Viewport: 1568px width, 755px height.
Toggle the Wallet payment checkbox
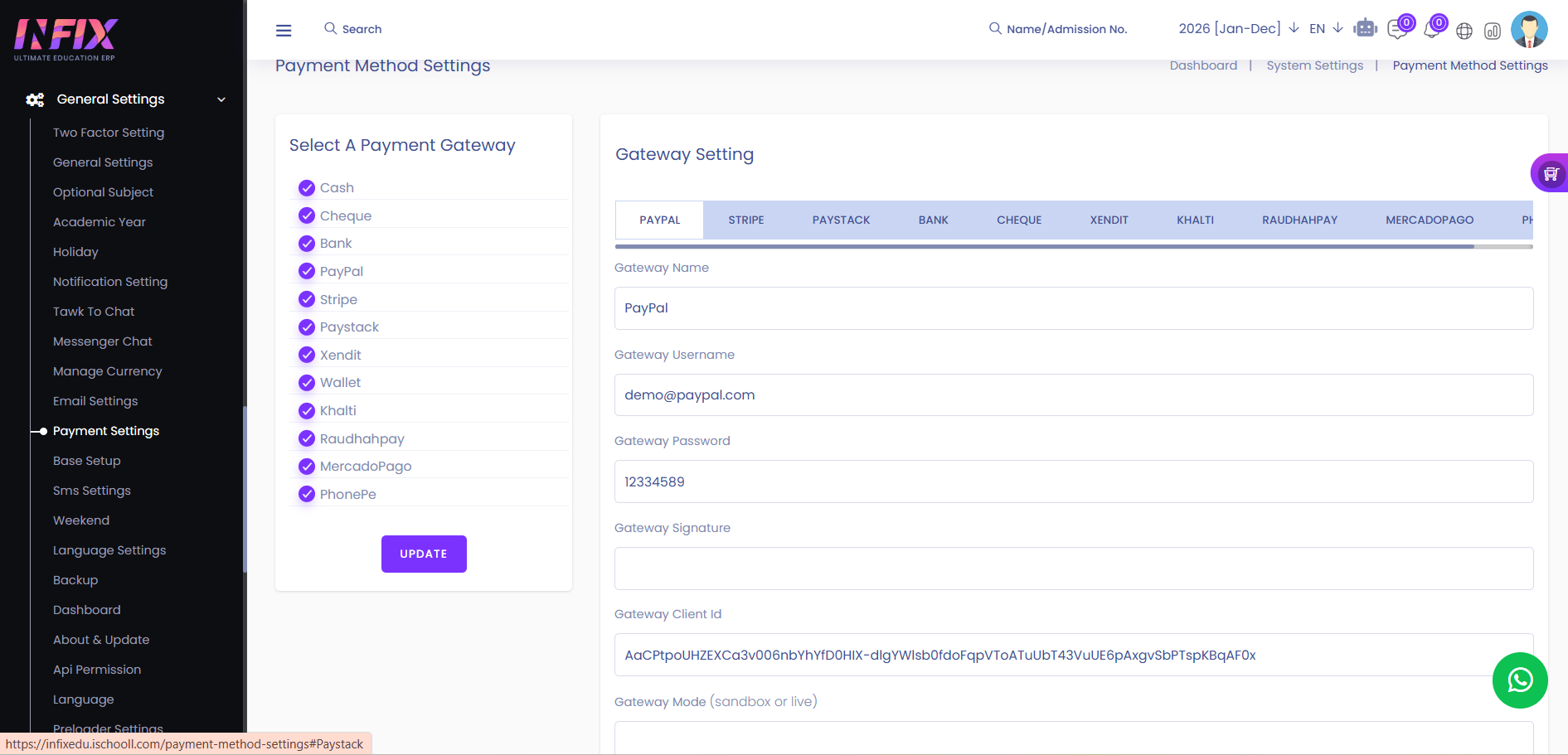[307, 382]
